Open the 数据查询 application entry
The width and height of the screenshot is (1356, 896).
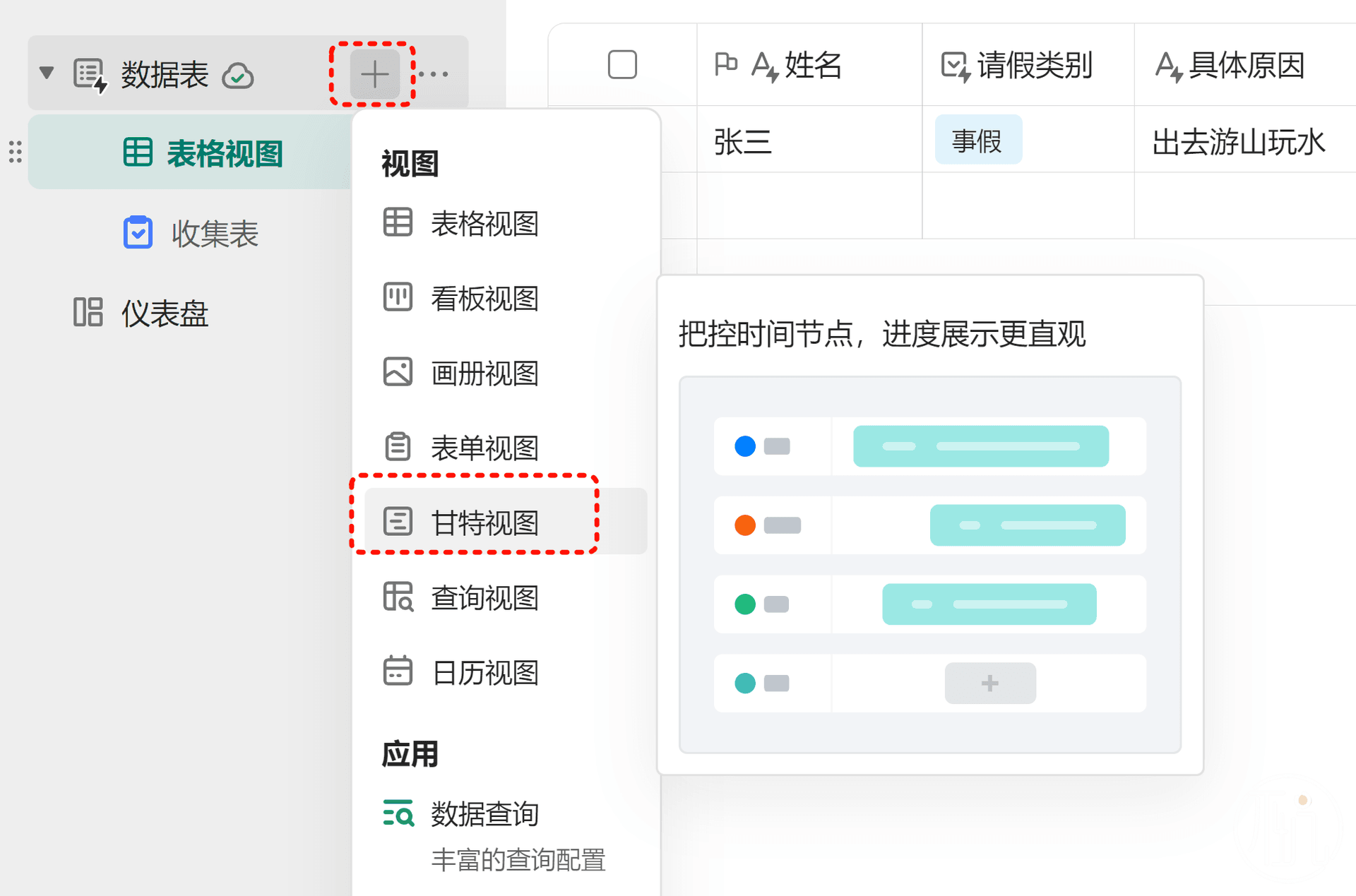[x=484, y=814]
